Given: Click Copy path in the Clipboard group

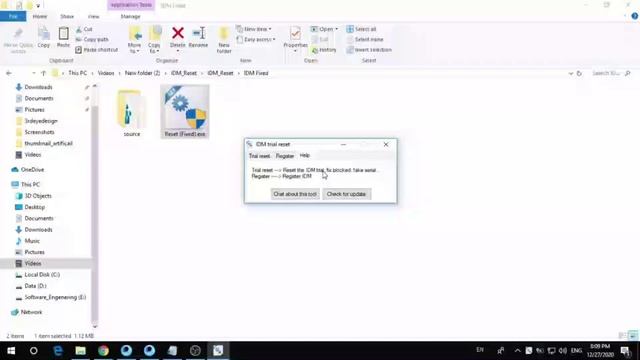Looking at the screenshot, I should (x=92, y=40).
